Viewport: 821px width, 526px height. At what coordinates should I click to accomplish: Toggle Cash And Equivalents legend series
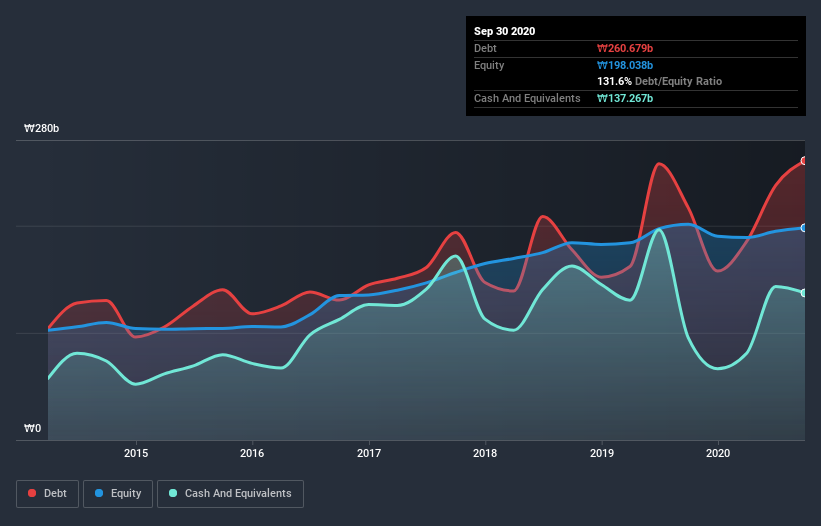(230, 494)
